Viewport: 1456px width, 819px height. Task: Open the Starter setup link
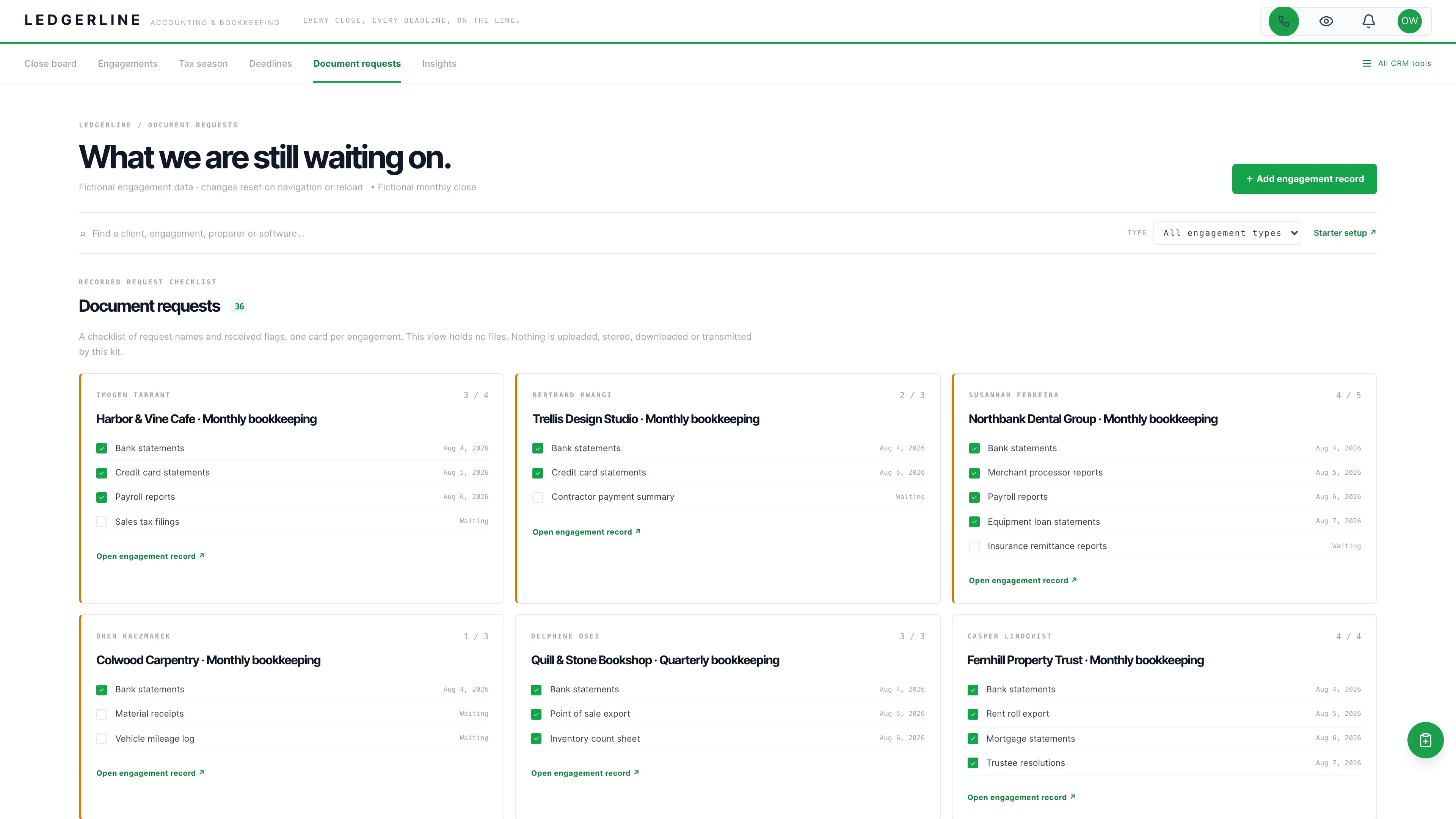click(1345, 233)
